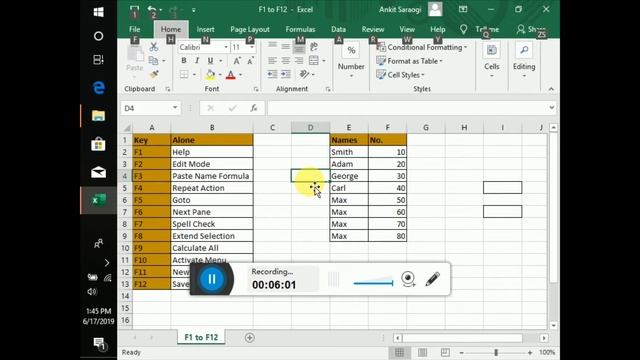640x360 pixels.
Task: Switch to the Formulas tab
Action: 300,29
